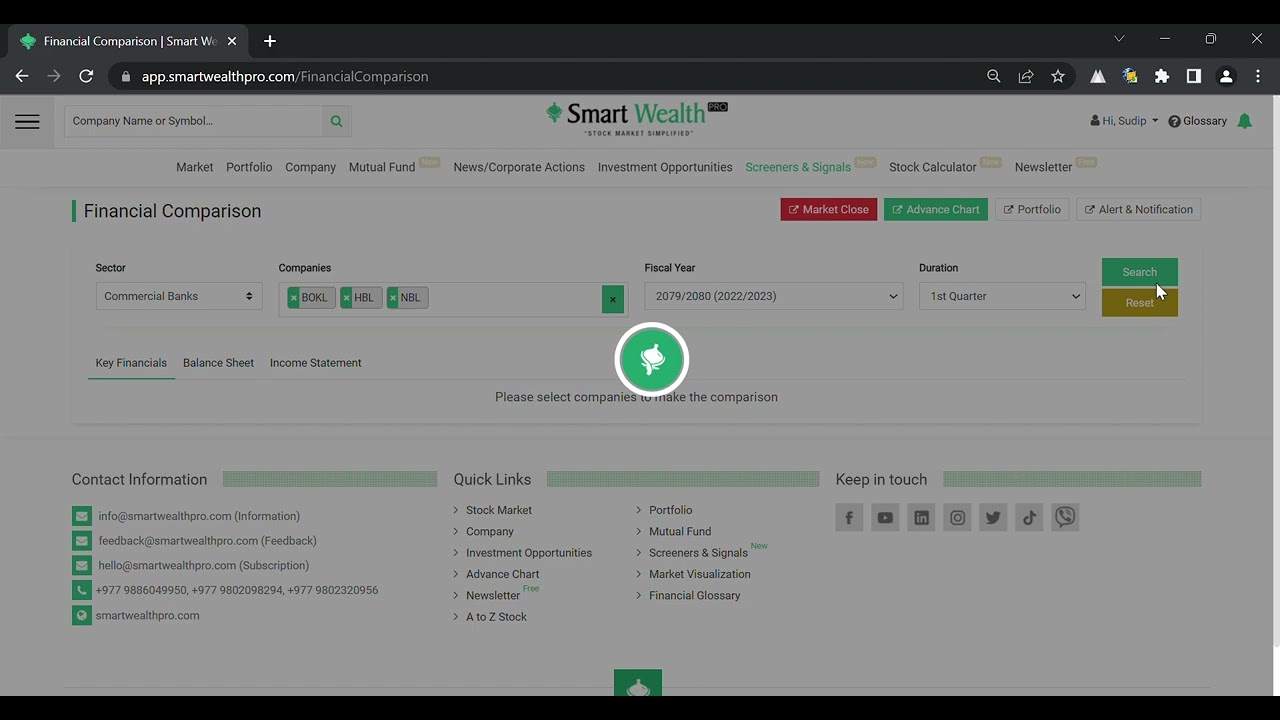Remove BOKL from selected companies
This screenshot has height=720, width=1280.
(293, 298)
